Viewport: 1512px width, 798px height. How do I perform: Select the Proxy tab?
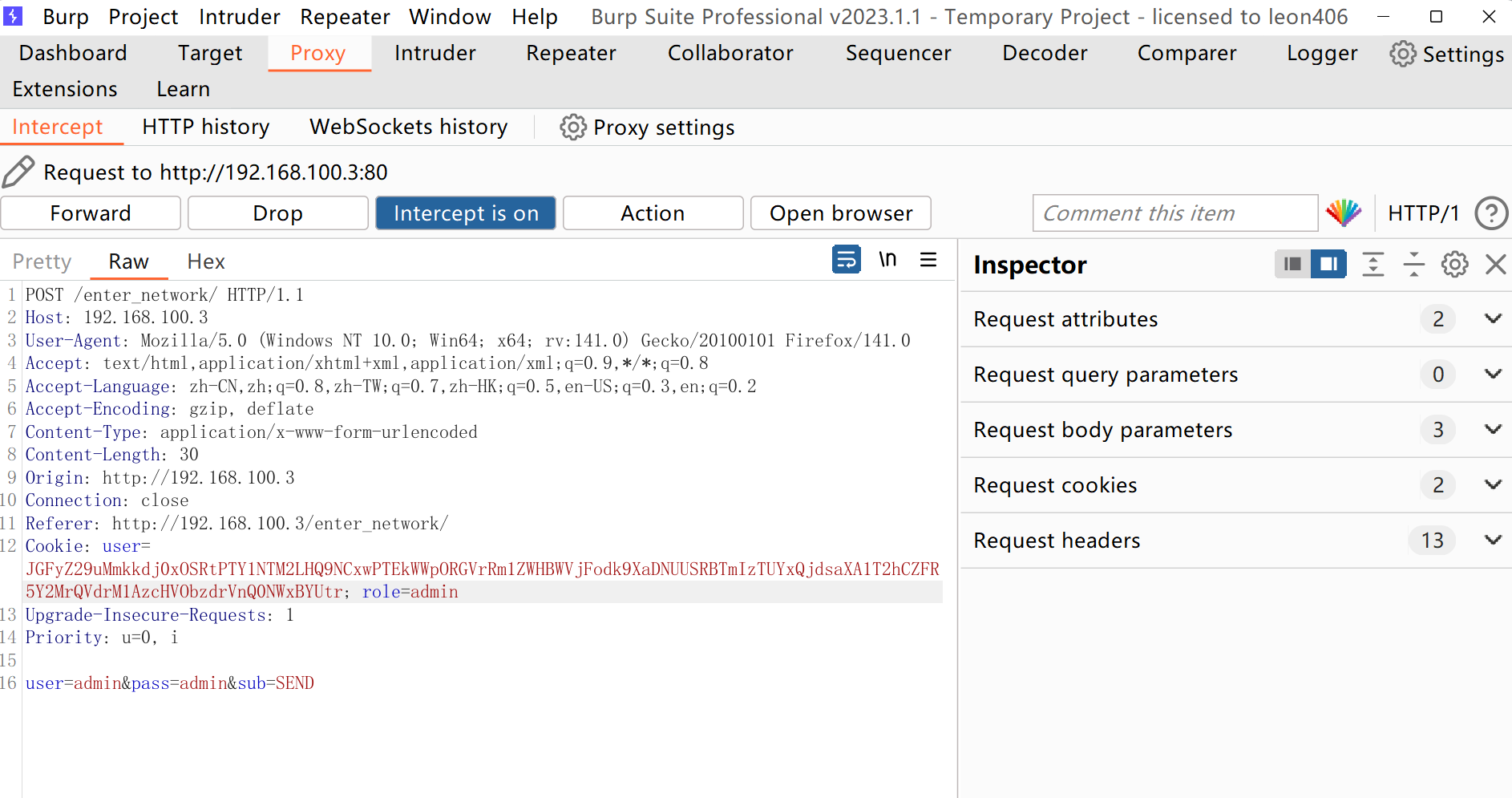(318, 53)
